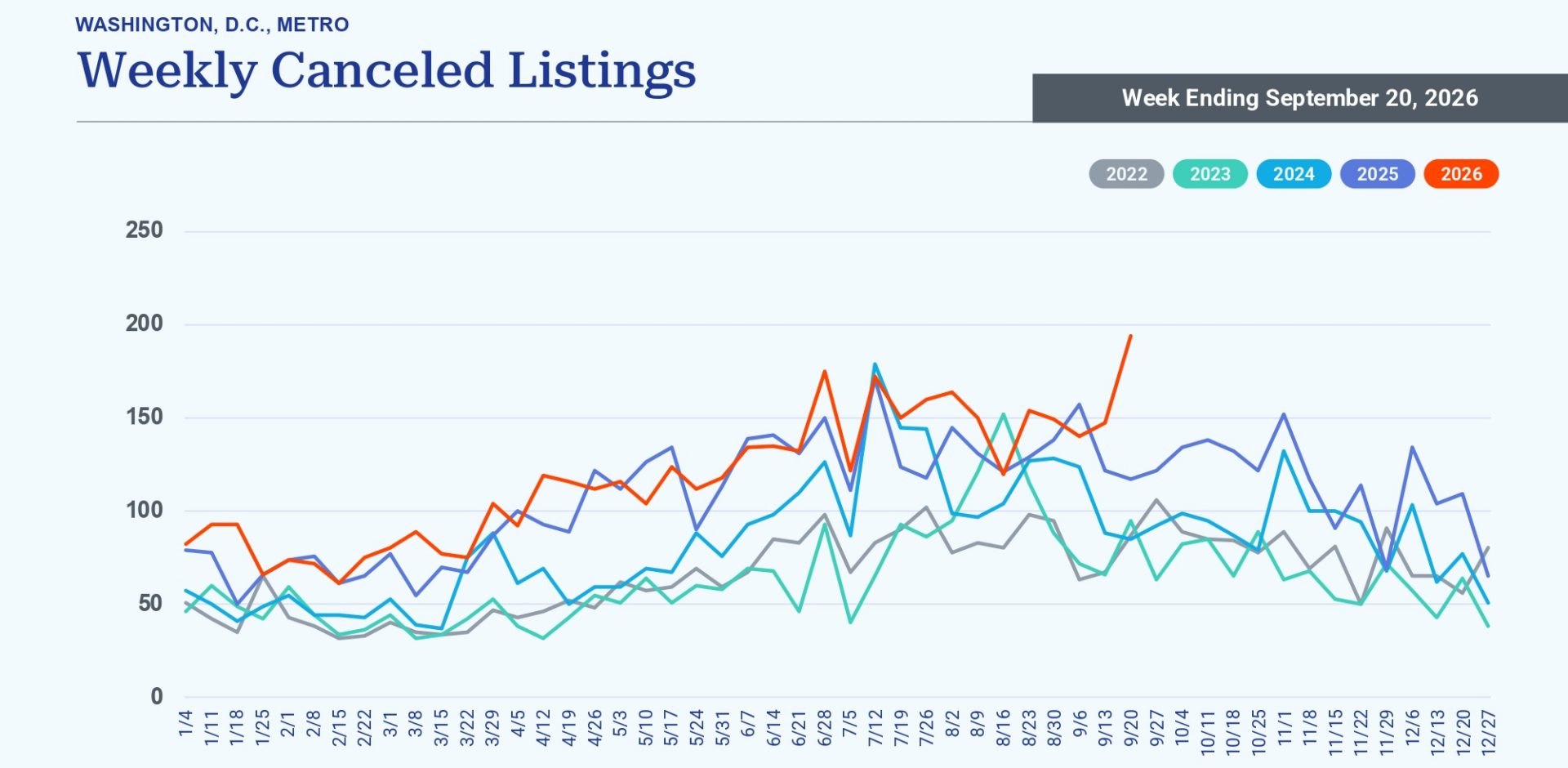
Task: Select the 12/27 x-axis date label
Action: [x=1489, y=732]
